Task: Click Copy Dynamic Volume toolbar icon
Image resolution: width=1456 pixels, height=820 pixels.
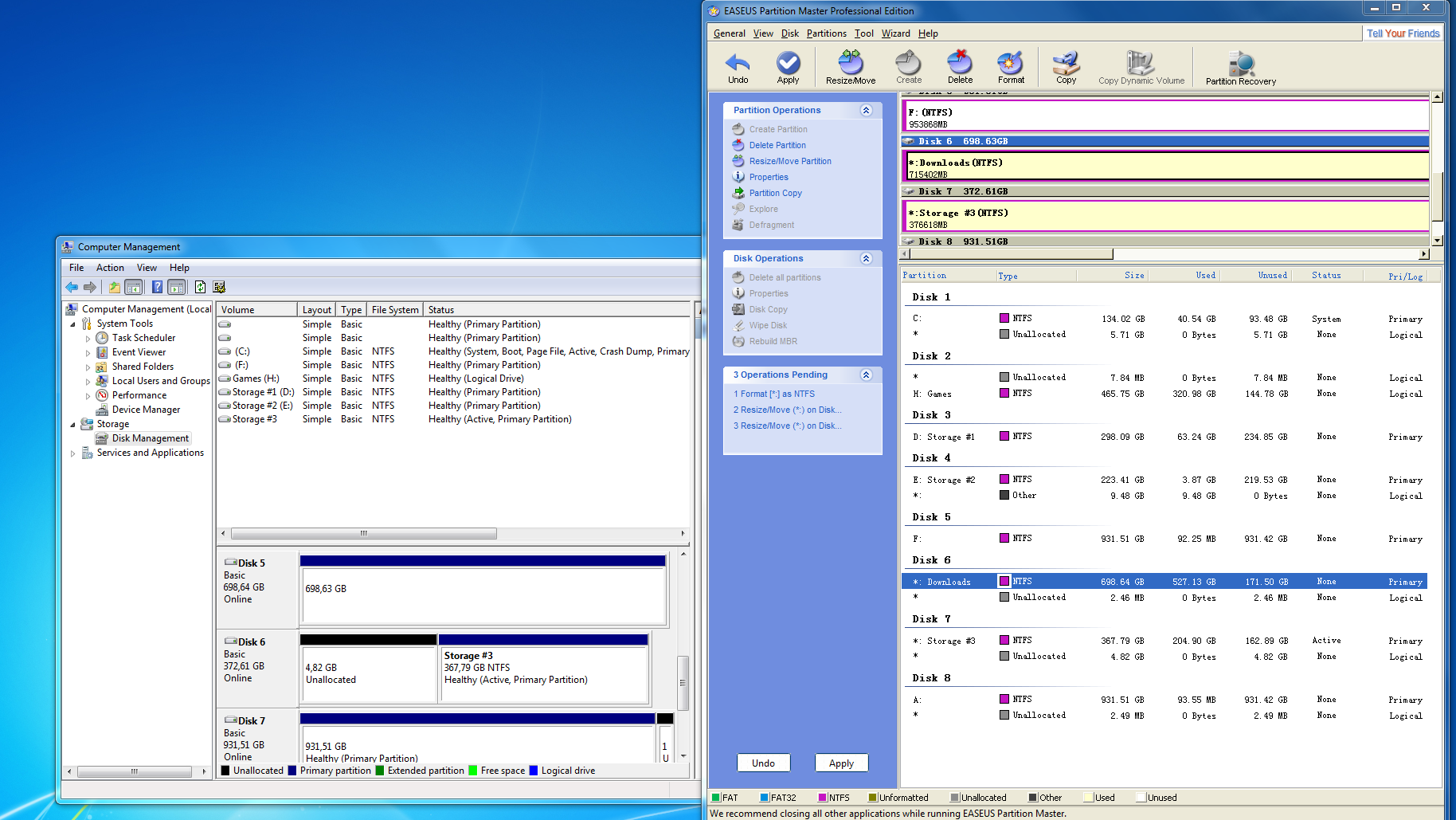Action: coord(1141,68)
